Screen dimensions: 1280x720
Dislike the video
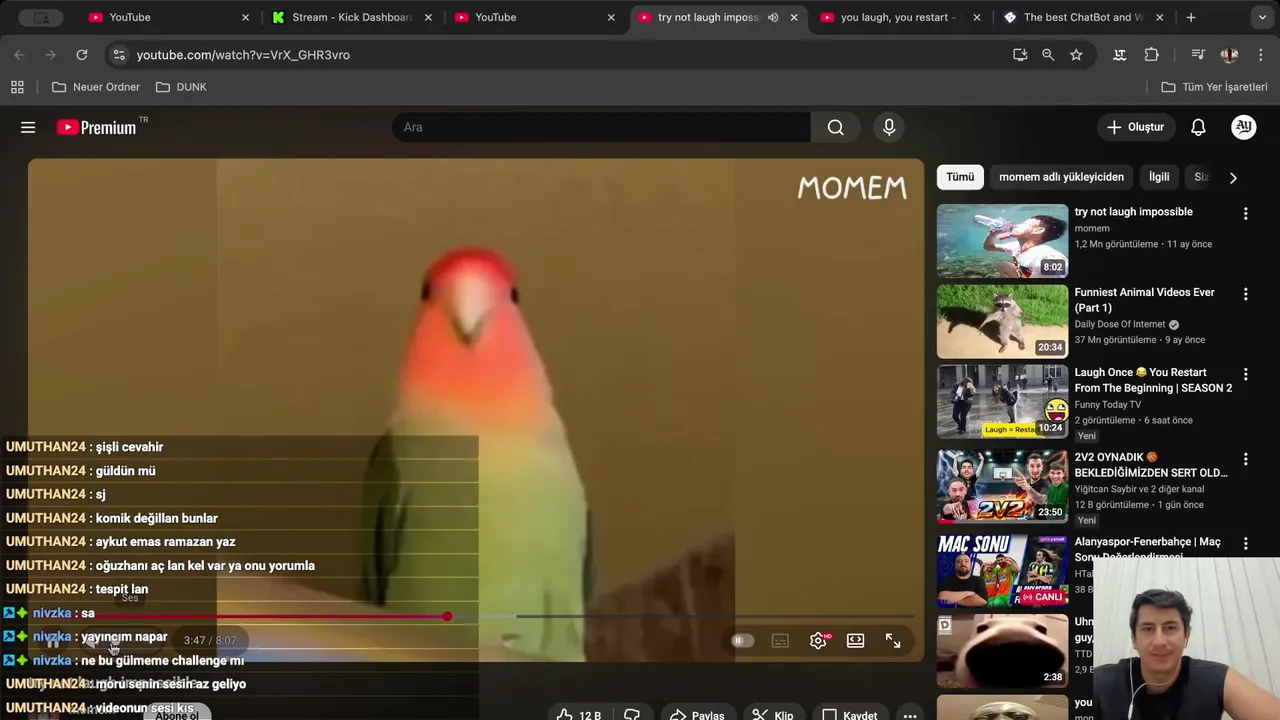coord(632,715)
